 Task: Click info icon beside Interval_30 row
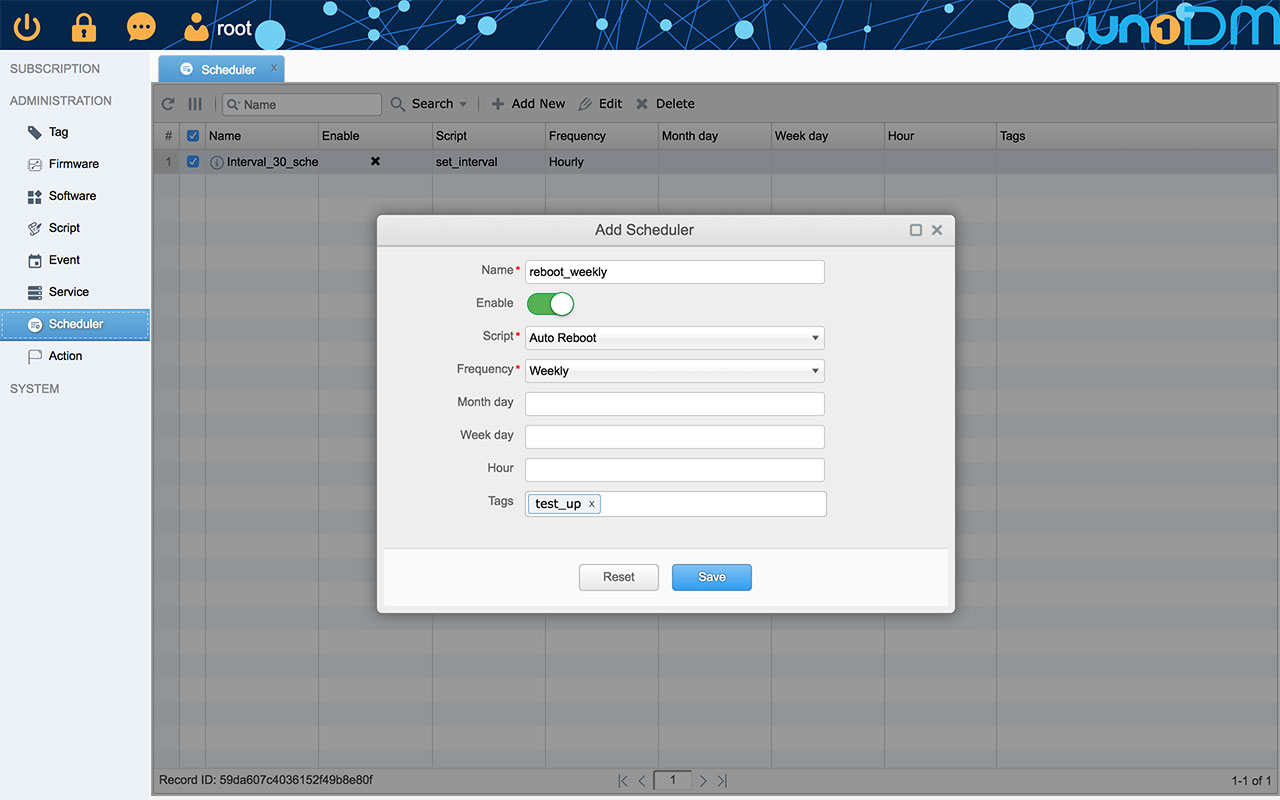[217, 162]
